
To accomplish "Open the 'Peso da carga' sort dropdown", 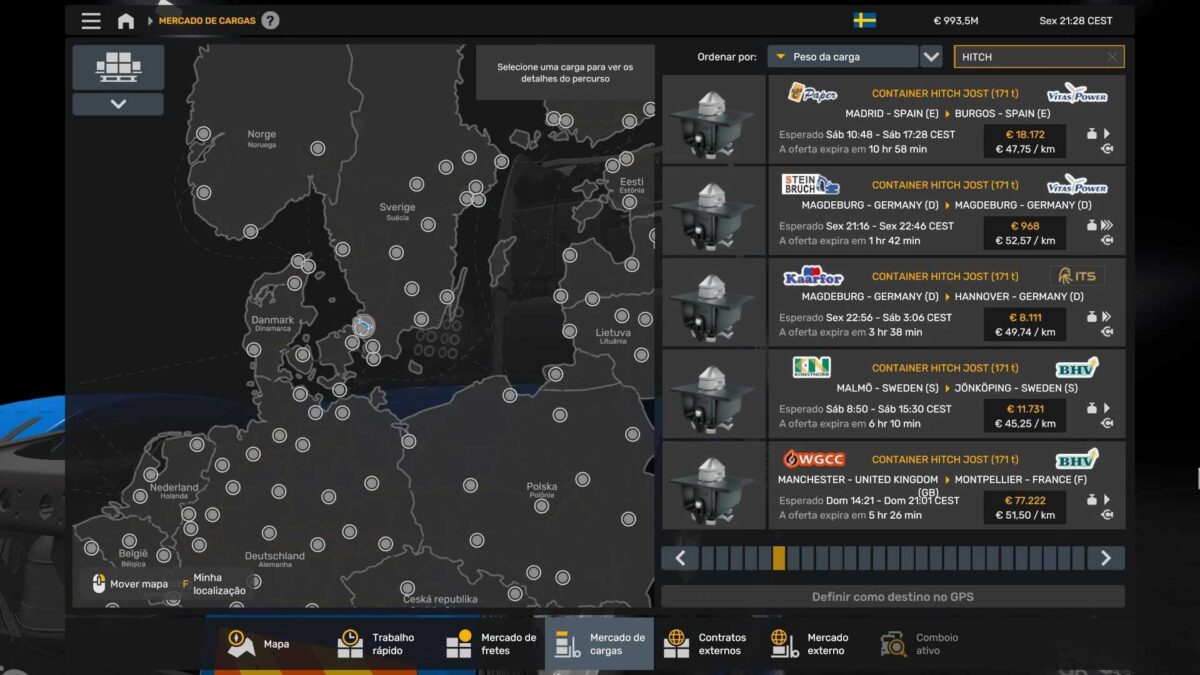I will click(842, 57).
